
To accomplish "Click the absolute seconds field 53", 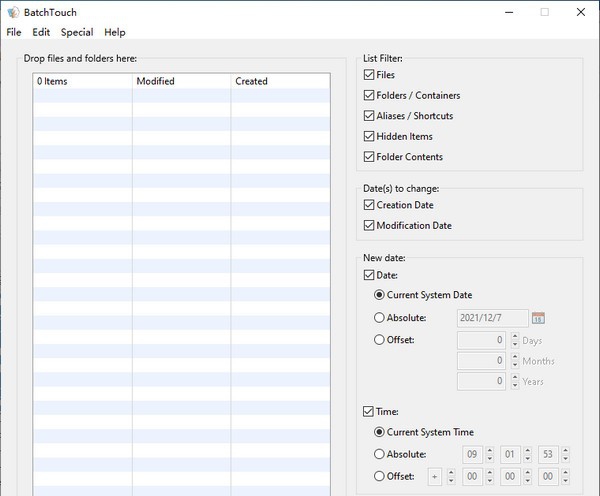I will (x=548, y=454).
